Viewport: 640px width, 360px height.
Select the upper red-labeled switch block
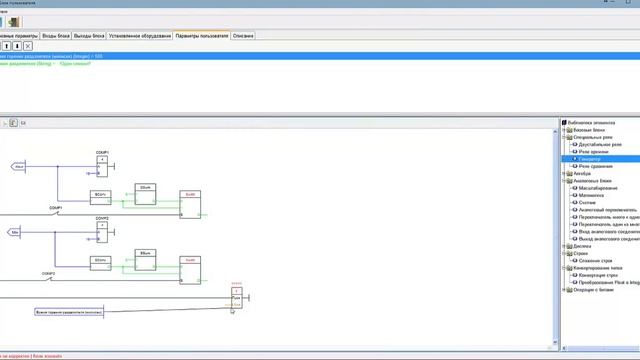[190, 204]
